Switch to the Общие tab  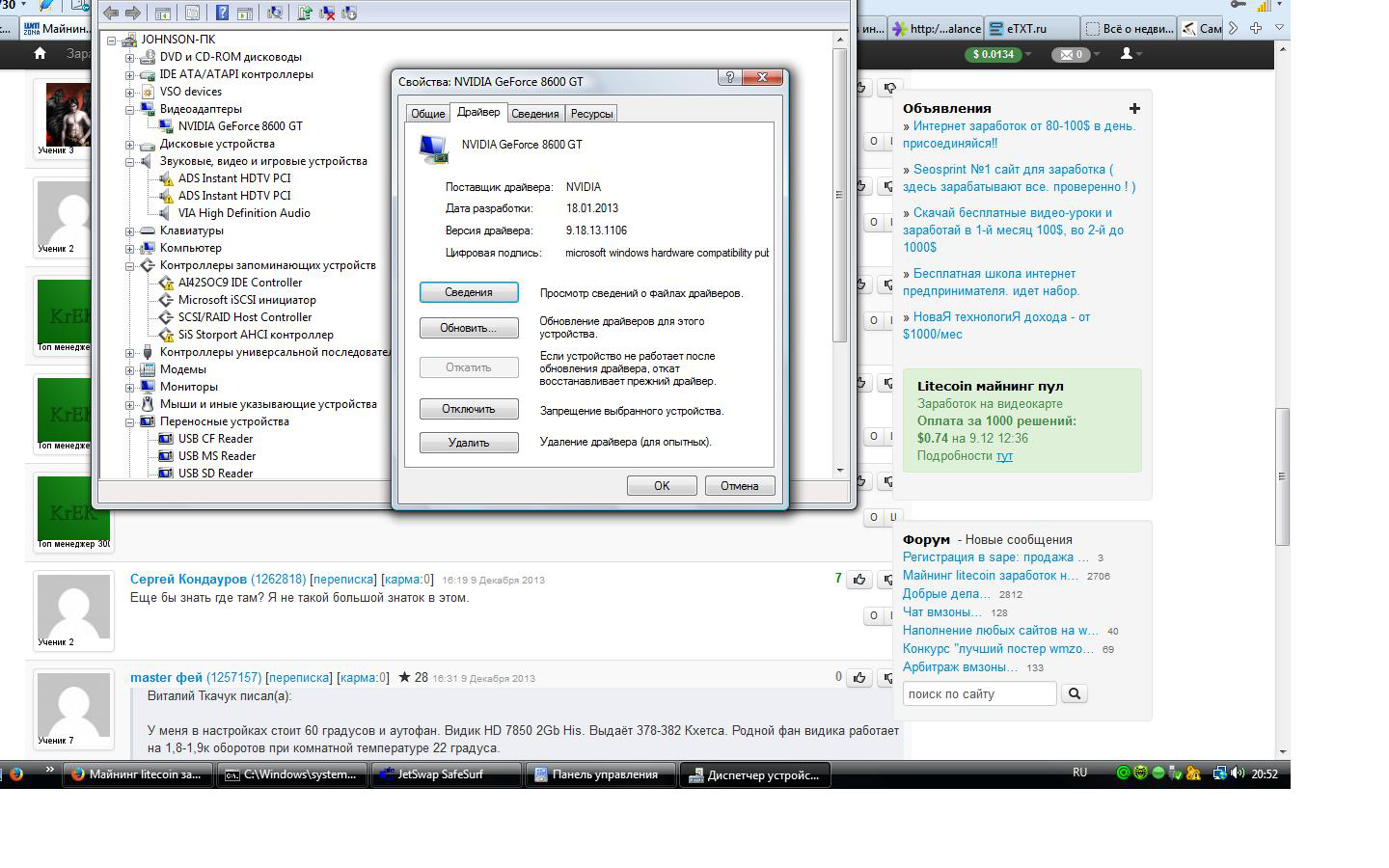click(x=427, y=114)
